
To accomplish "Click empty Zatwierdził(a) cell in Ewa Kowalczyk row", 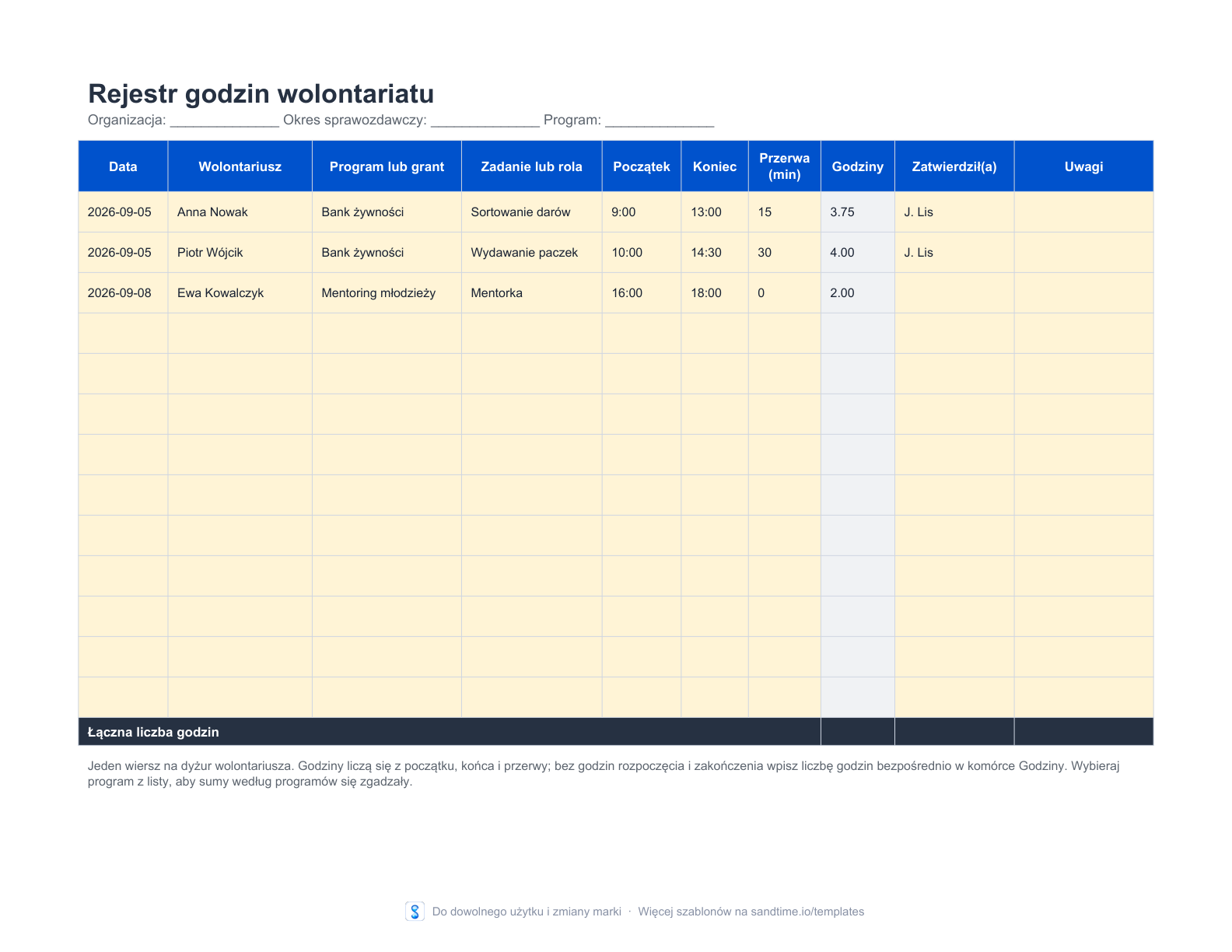I will (954, 292).
